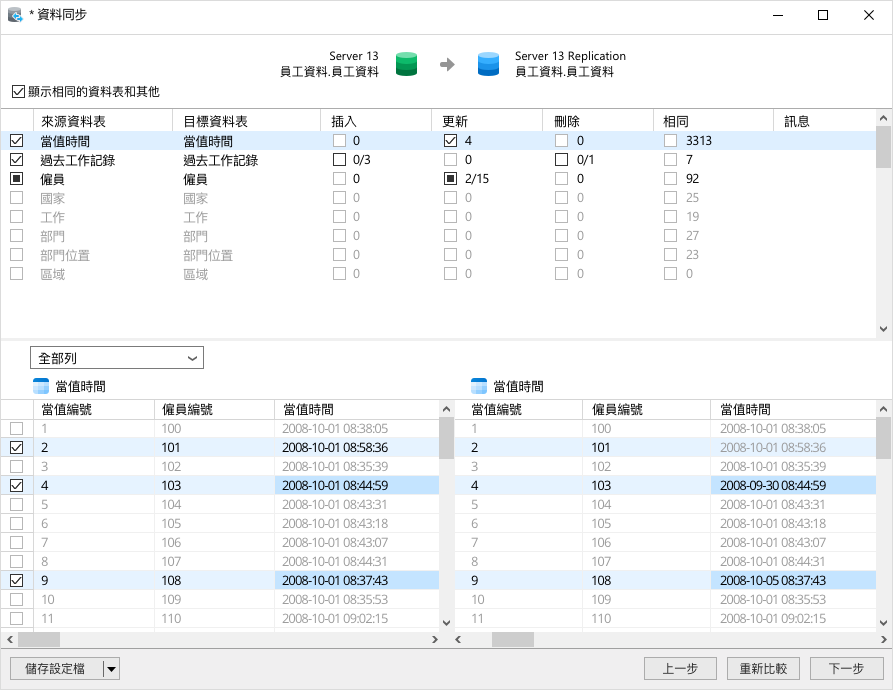Open the 儲存設定檔 dropdown arrow
The image size is (893, 690).
112,669
